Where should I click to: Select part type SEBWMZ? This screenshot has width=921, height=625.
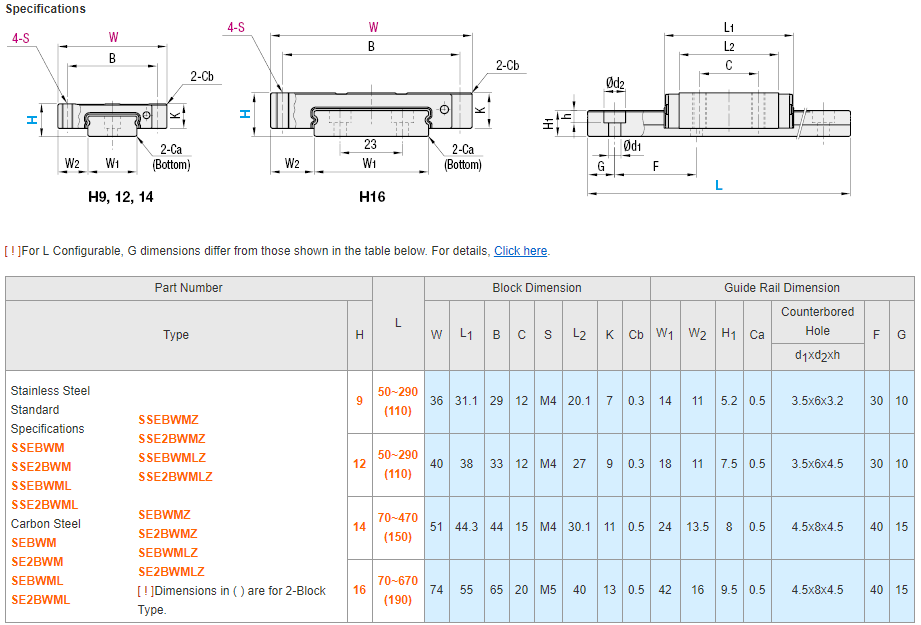pos(164,515)
